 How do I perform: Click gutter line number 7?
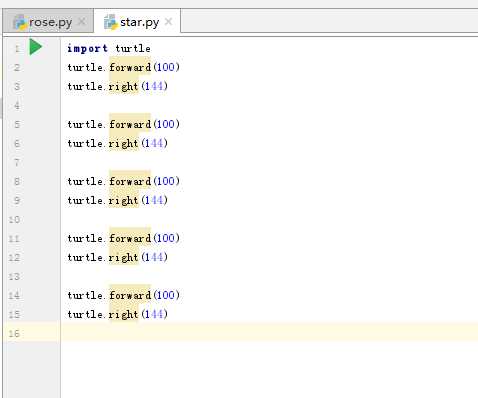[17, 163]
